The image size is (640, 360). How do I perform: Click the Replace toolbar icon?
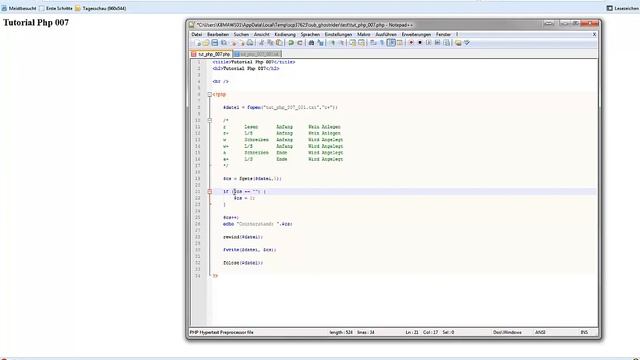pos(321,43)
